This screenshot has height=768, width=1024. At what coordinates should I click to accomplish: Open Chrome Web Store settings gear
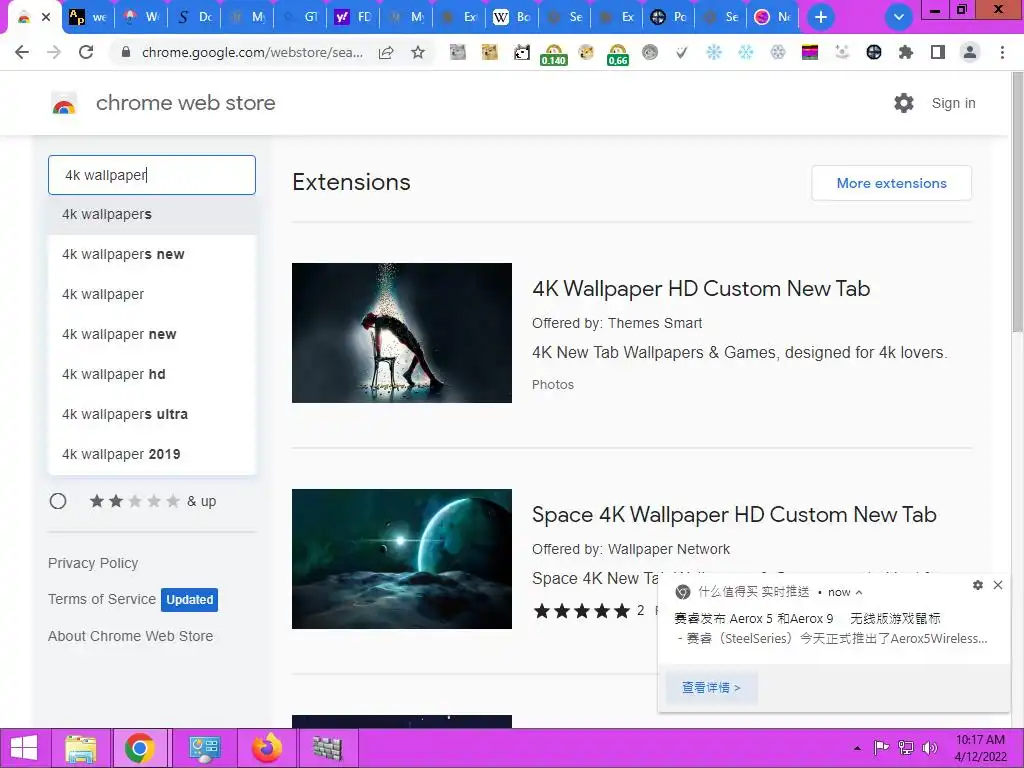pyautogui.click(x=904, y=103)
